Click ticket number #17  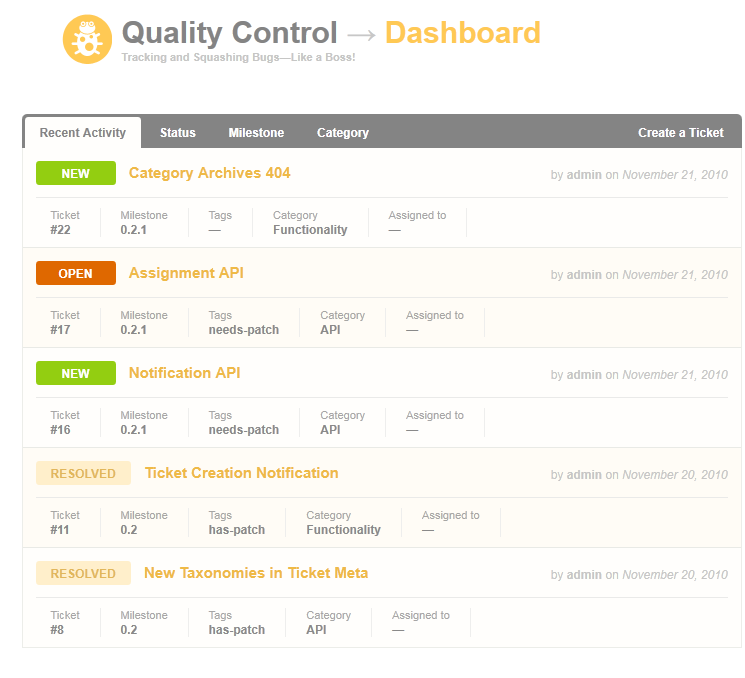[60, 330]
